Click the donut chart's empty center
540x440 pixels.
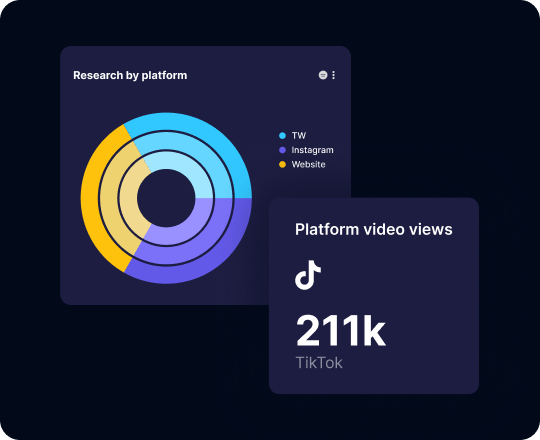click(x=166, y=198)
